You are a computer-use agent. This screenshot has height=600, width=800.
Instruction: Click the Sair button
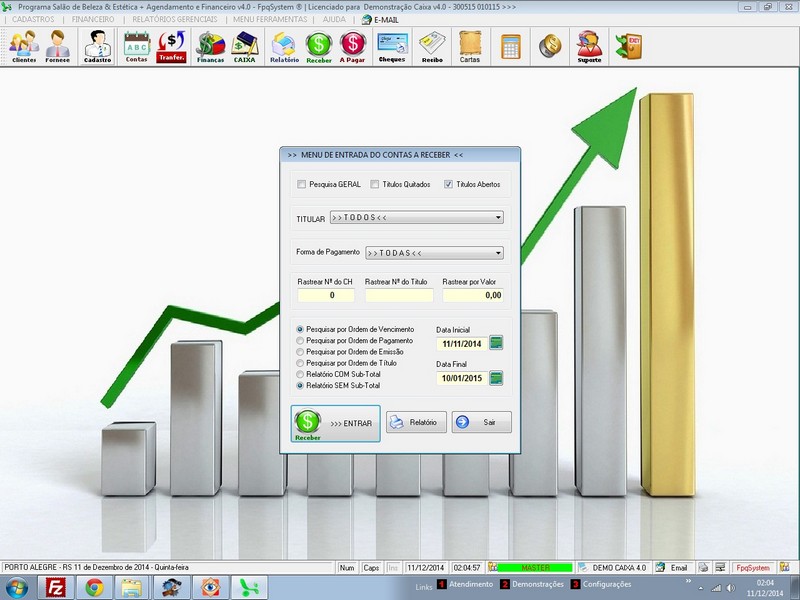[x=481, y=422]
